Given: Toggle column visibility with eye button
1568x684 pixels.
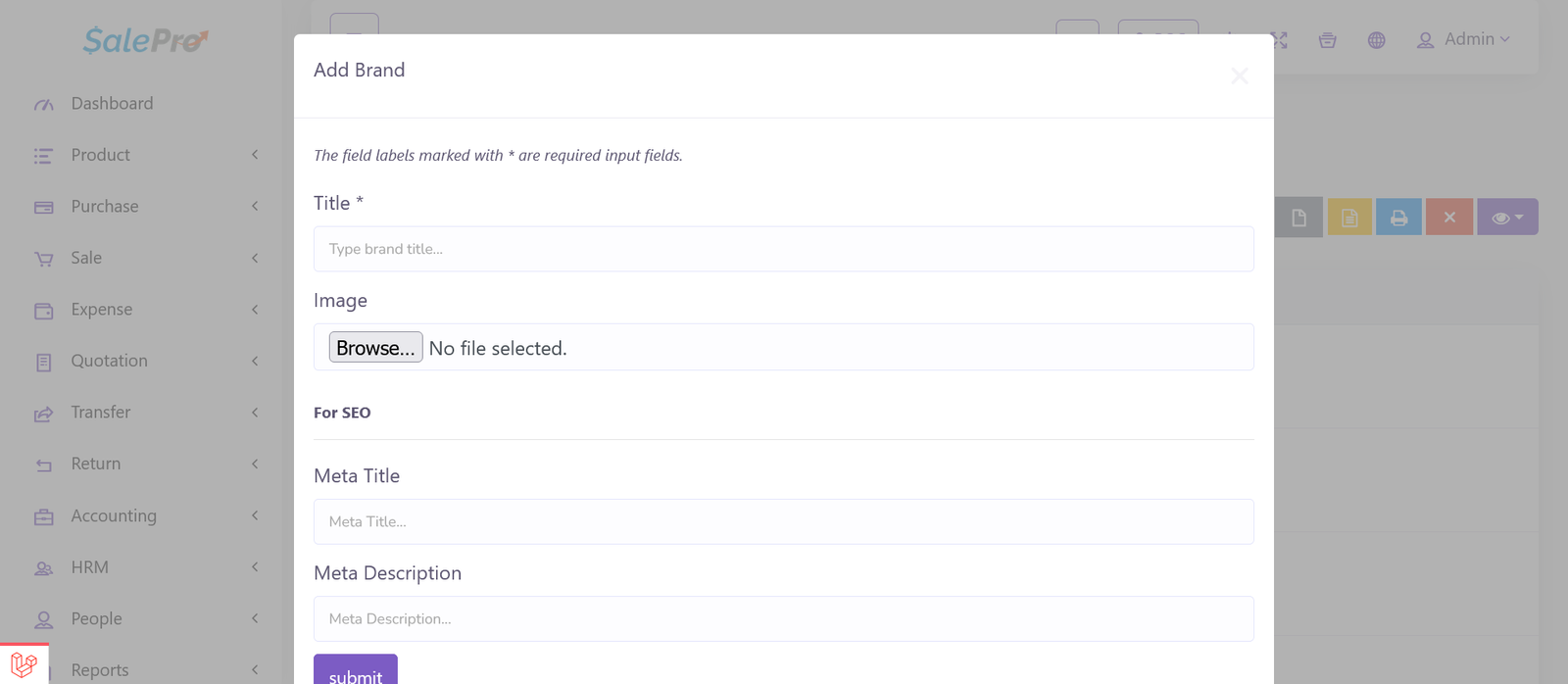Looking at the screenshot, I should pyautogui.click(x=1506, y=218).
